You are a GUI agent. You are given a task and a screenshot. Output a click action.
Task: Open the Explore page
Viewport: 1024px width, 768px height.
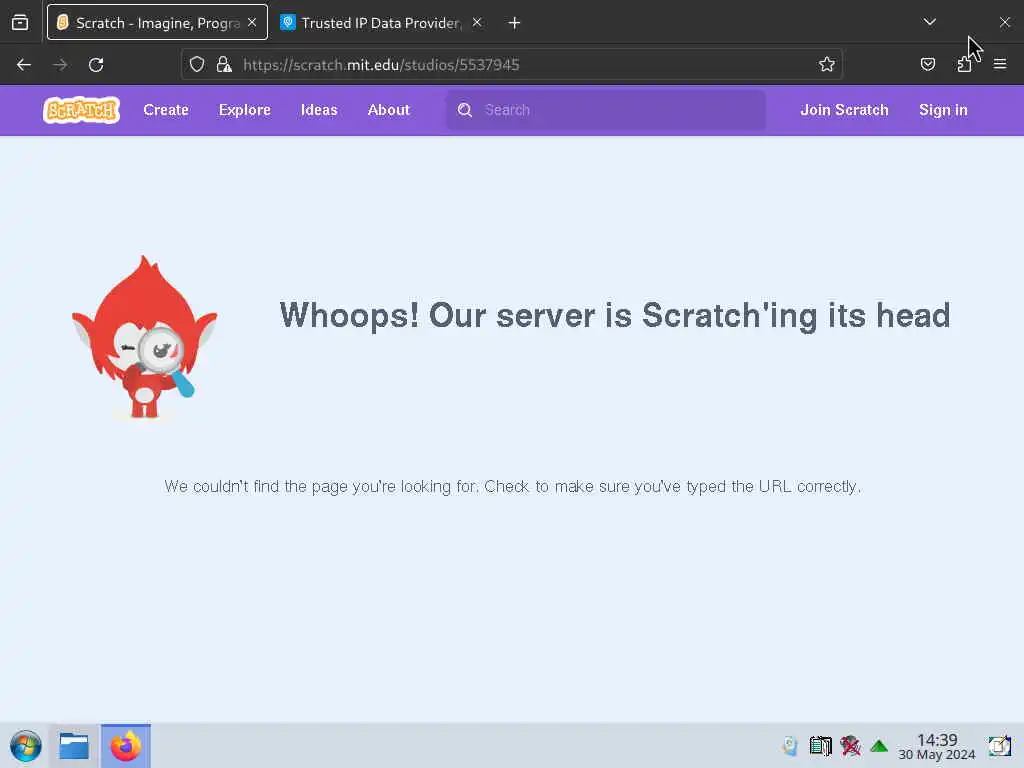[x=244, y=110]
